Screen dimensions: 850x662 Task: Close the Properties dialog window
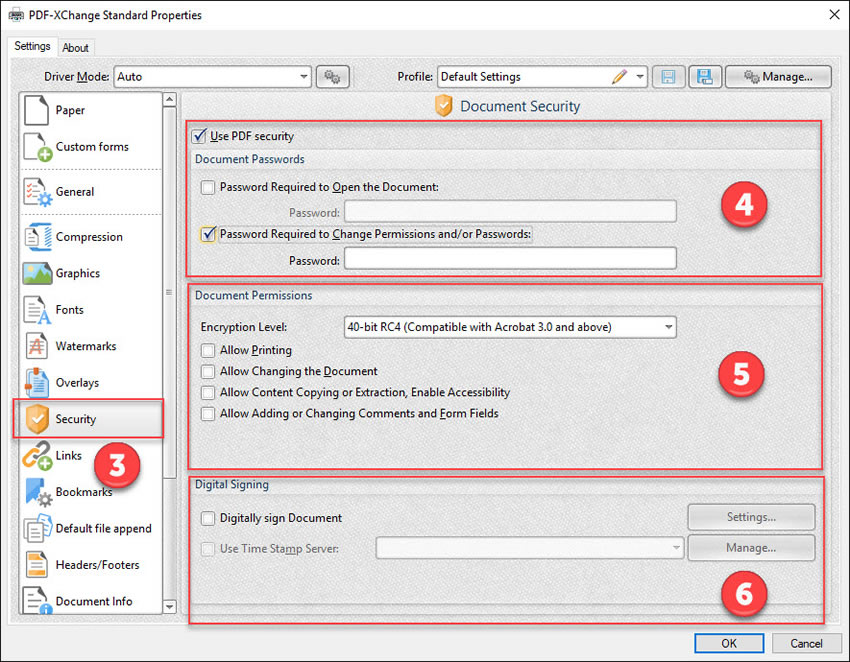834,15
